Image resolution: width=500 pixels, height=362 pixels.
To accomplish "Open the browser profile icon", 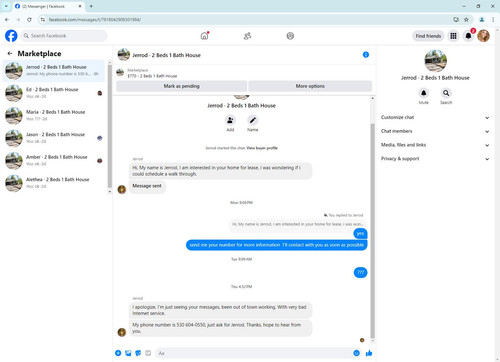I will coord(482,20).
